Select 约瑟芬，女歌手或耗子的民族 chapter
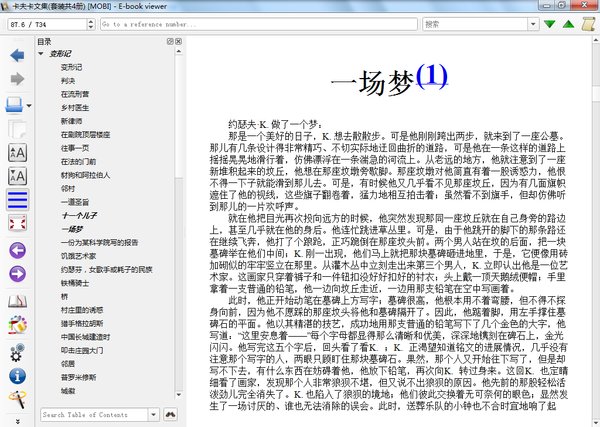 coord(106,269)
